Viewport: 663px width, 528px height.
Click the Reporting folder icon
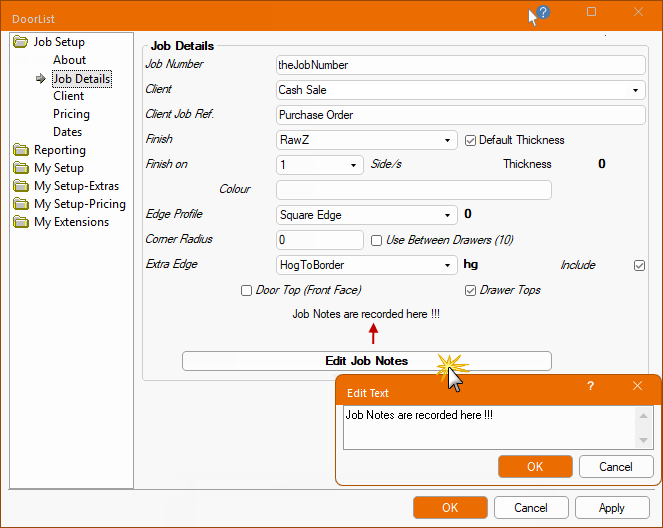[x=21, y=150]
